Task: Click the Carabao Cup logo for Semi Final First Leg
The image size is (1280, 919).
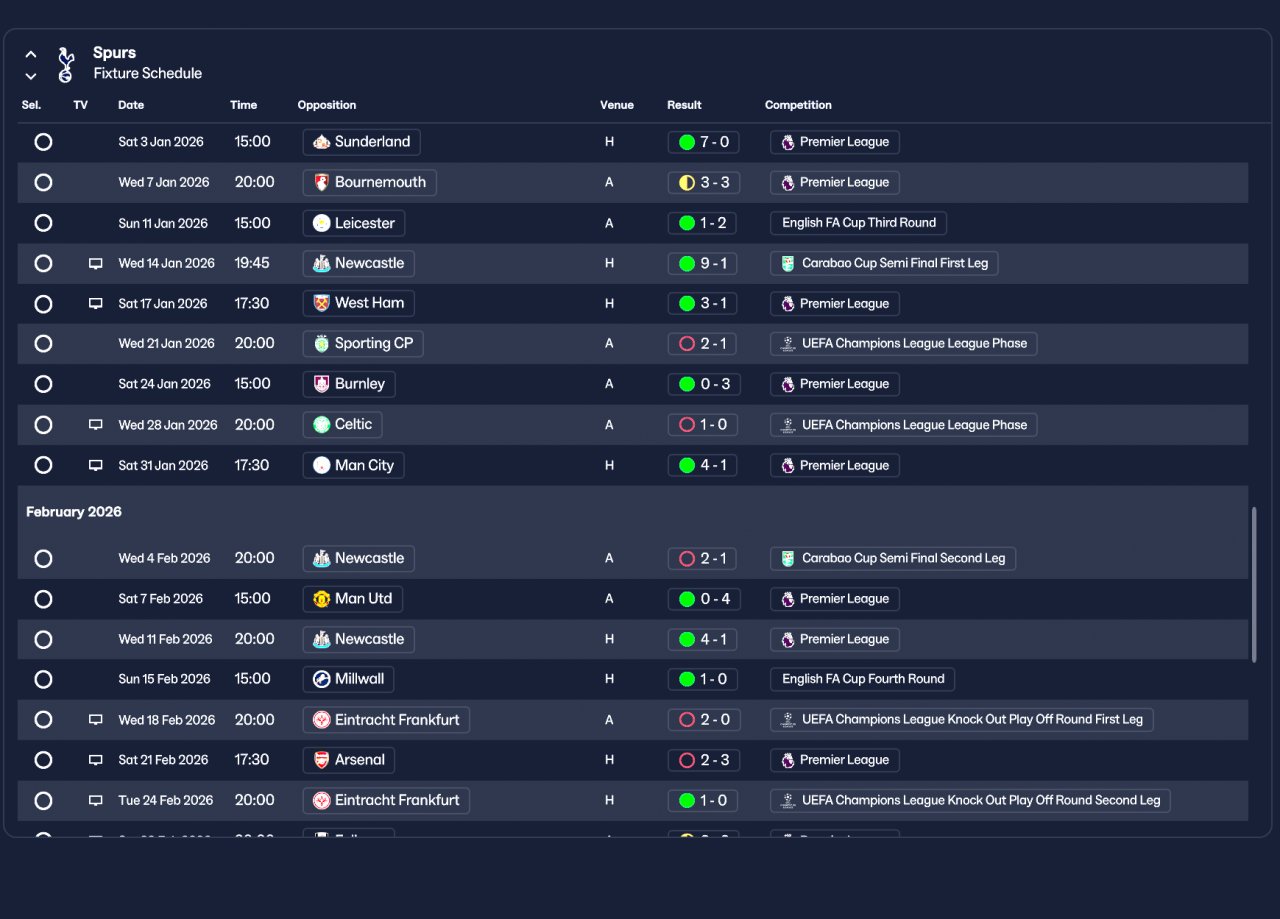Action: (x=788, y=264)
